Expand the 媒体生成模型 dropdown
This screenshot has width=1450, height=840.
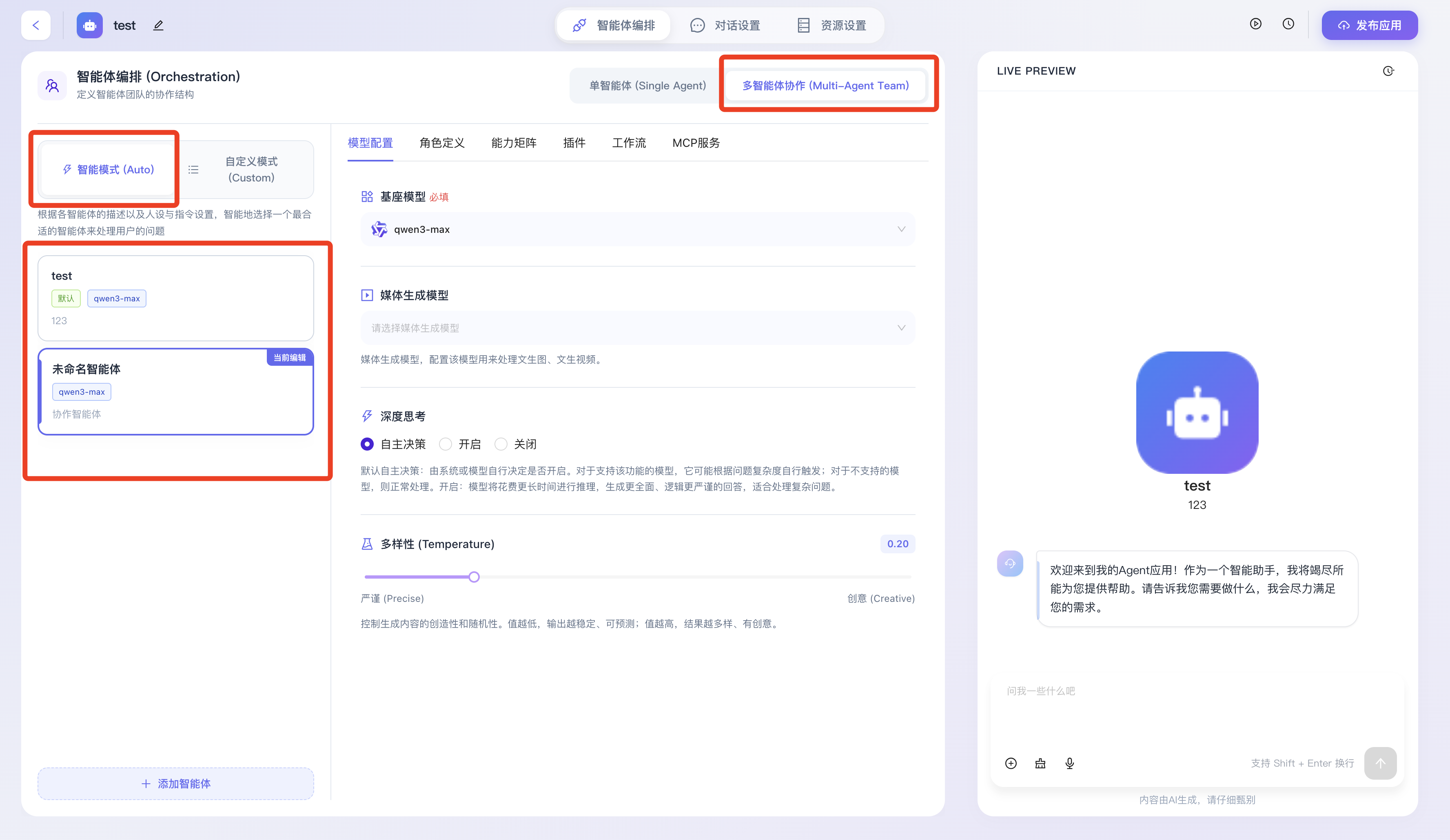click(638, 328)
